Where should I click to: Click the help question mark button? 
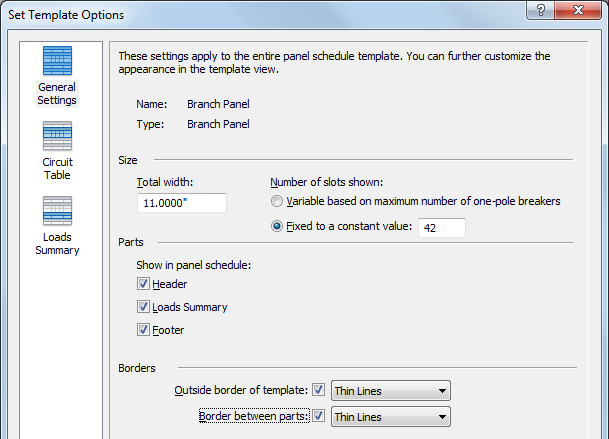541,10
